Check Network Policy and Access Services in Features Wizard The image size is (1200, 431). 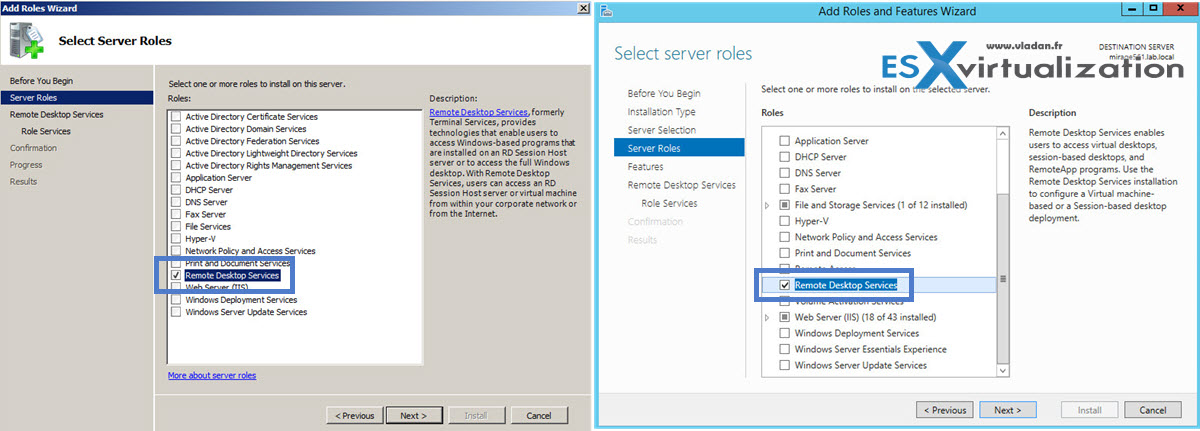784,237
